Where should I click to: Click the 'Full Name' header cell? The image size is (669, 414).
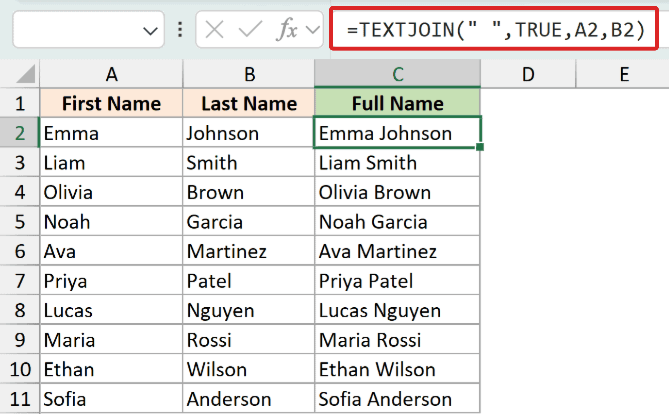click(x=398, y=103)
